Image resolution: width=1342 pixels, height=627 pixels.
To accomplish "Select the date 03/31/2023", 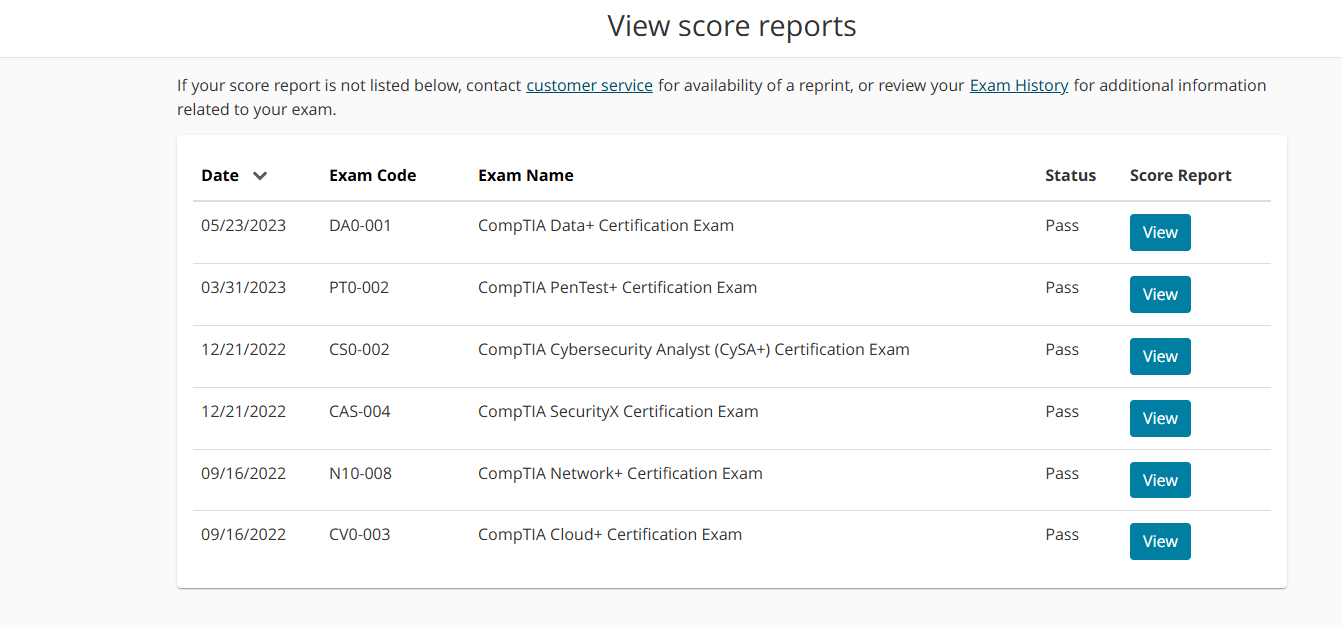I will [243, 288].
